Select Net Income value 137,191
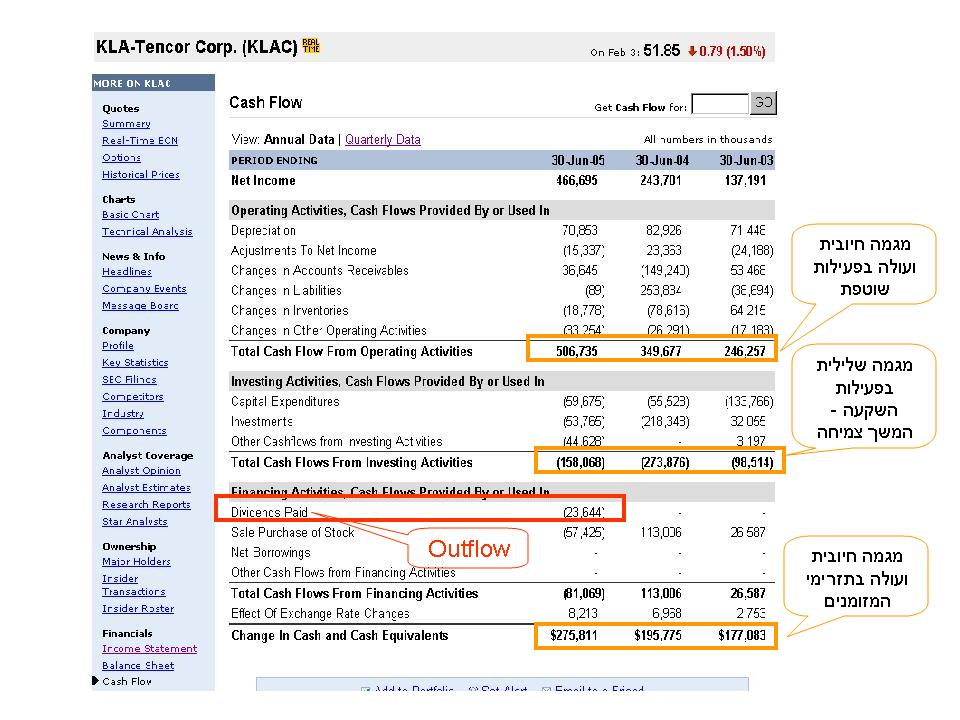The height and width of the screenshot is (720, 960). pos(745,181)
